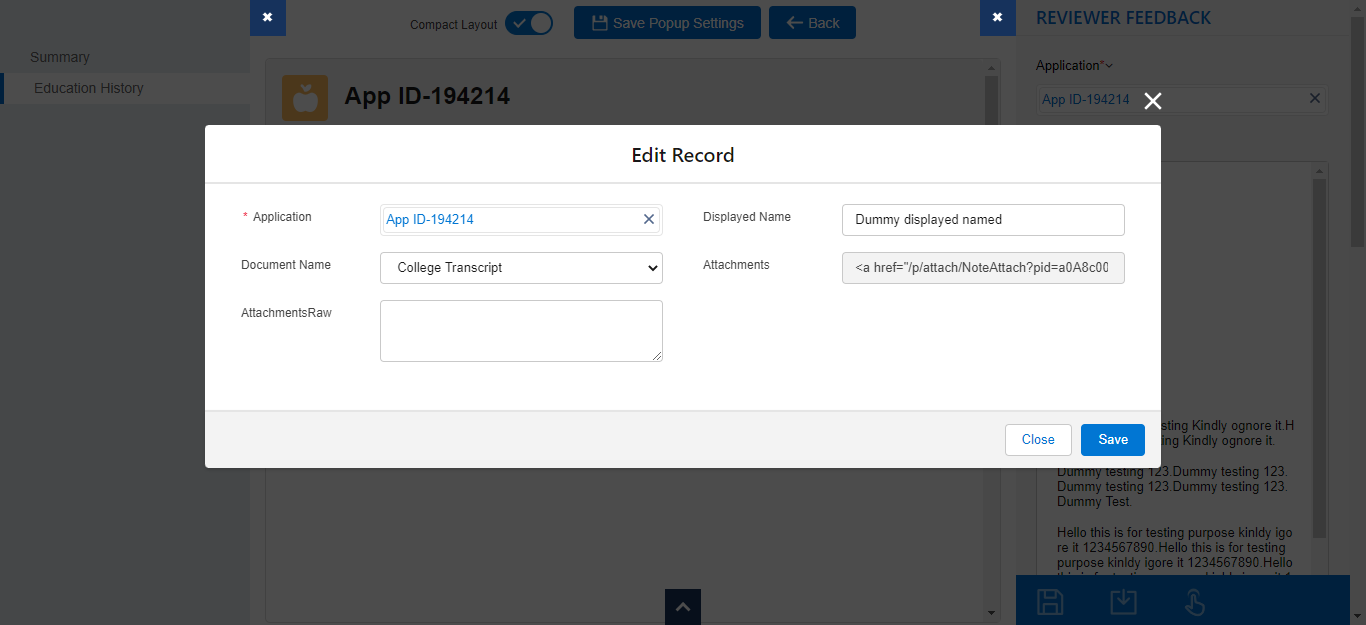The height and width of the screenshot is (625, 1366).
Task: Collapse left panel using its X icon
Action: (x=267, y=18)
